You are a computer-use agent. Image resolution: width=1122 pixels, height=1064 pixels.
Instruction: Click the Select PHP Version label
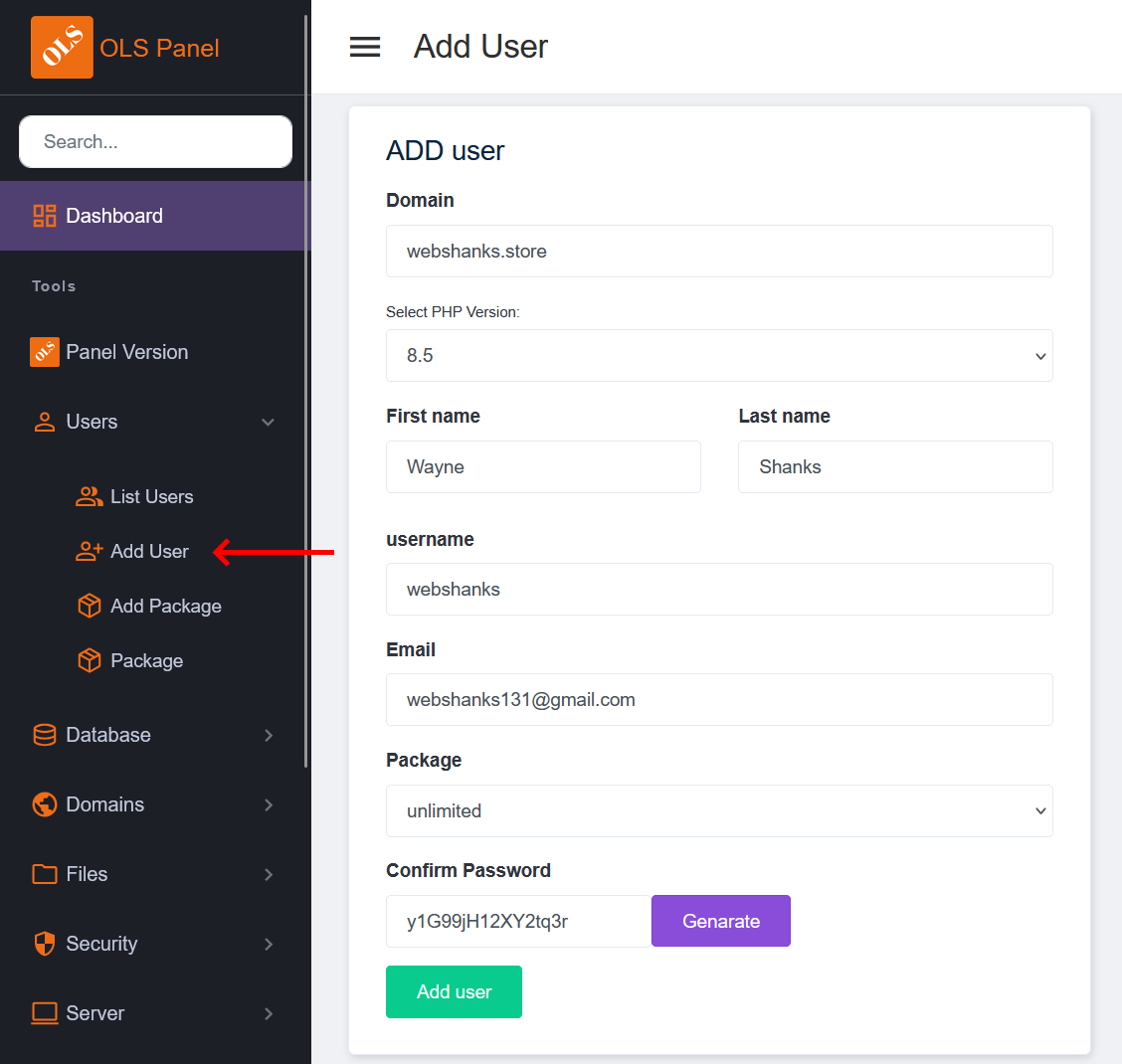(453, 312)
